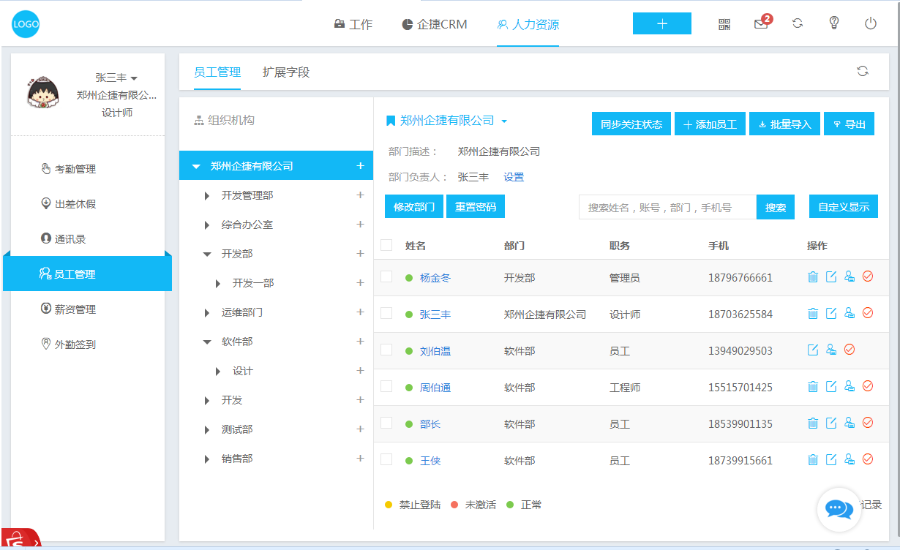Collapse the 软件部 department node

tap(207, 342)
